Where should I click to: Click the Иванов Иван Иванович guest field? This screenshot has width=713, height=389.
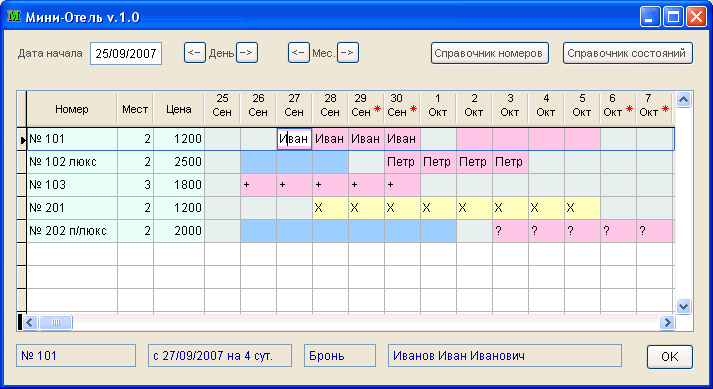pyautogui.click(x=505, y=355)
